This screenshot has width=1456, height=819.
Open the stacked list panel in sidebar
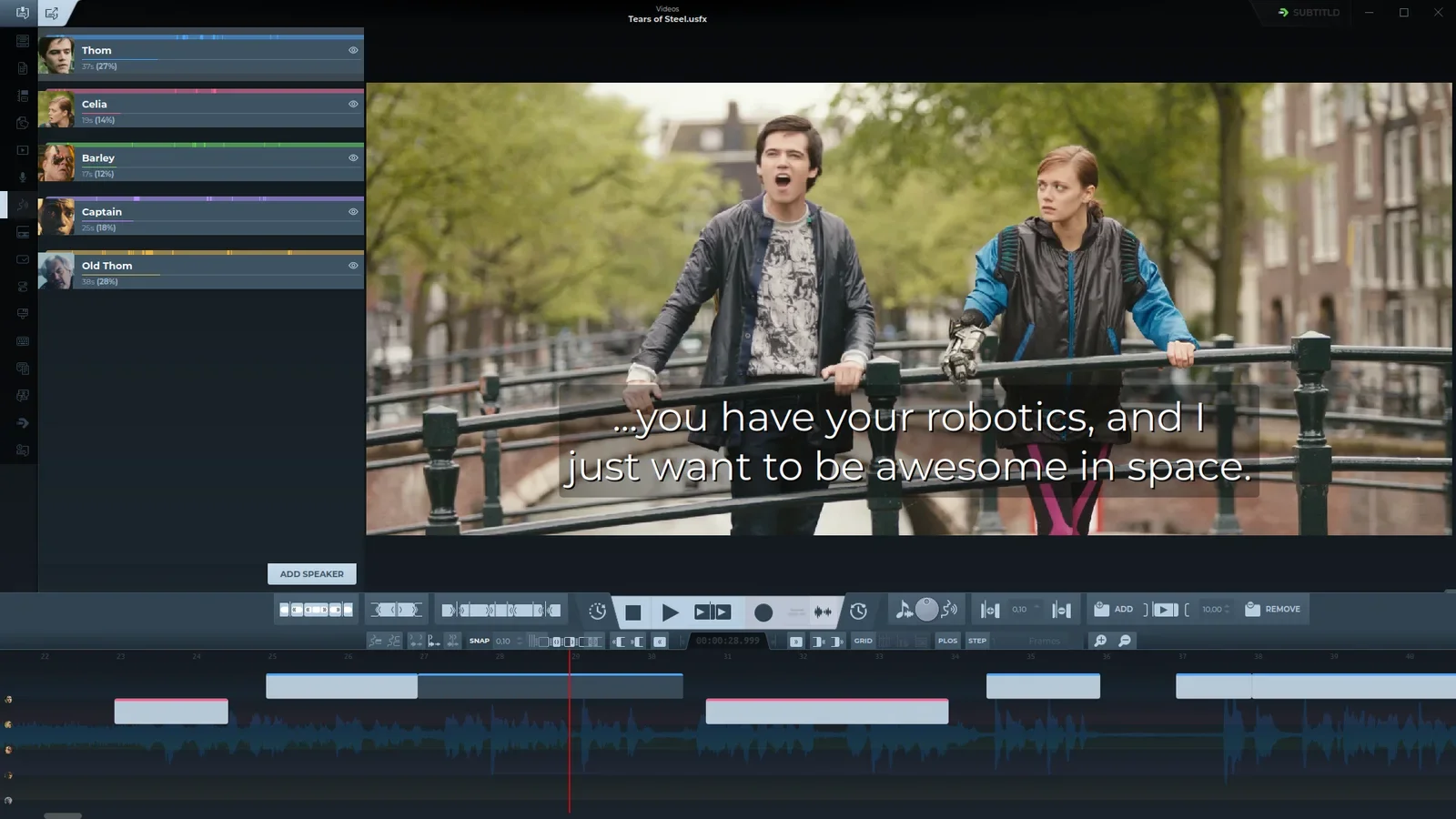click(23, 41)
